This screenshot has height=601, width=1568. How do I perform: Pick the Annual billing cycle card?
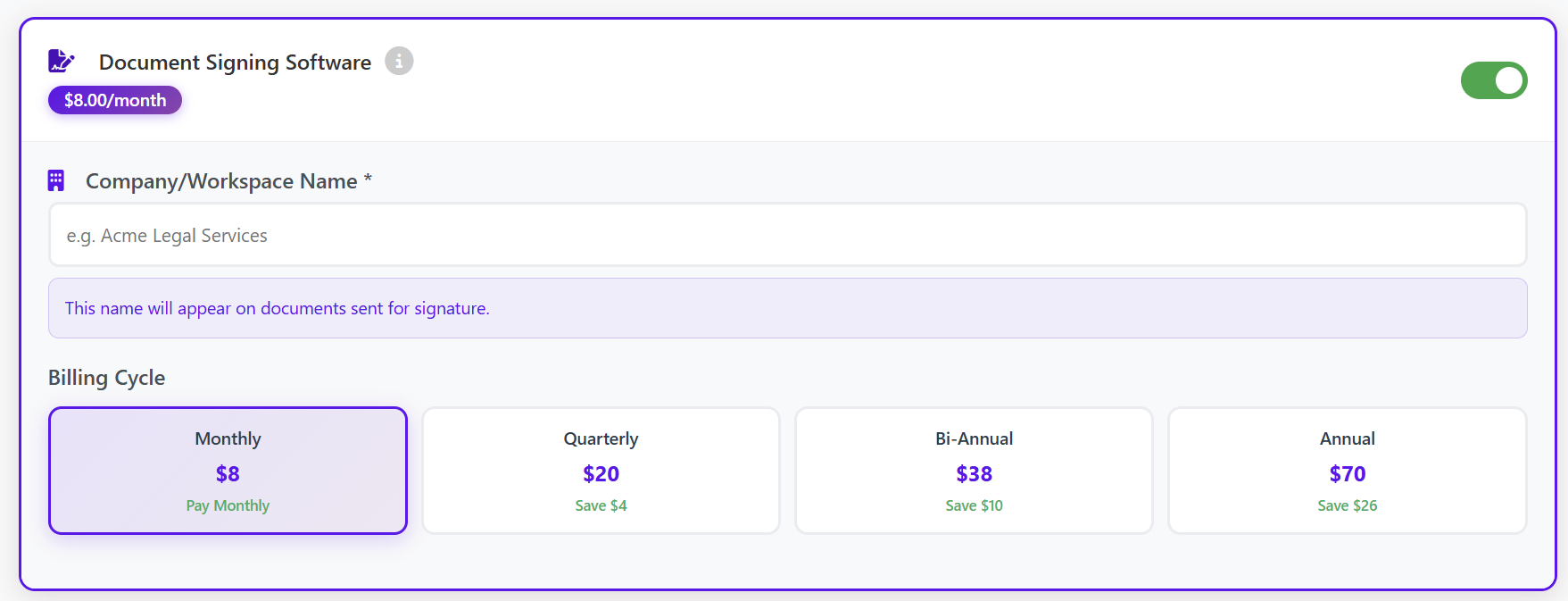[1347, 470]
